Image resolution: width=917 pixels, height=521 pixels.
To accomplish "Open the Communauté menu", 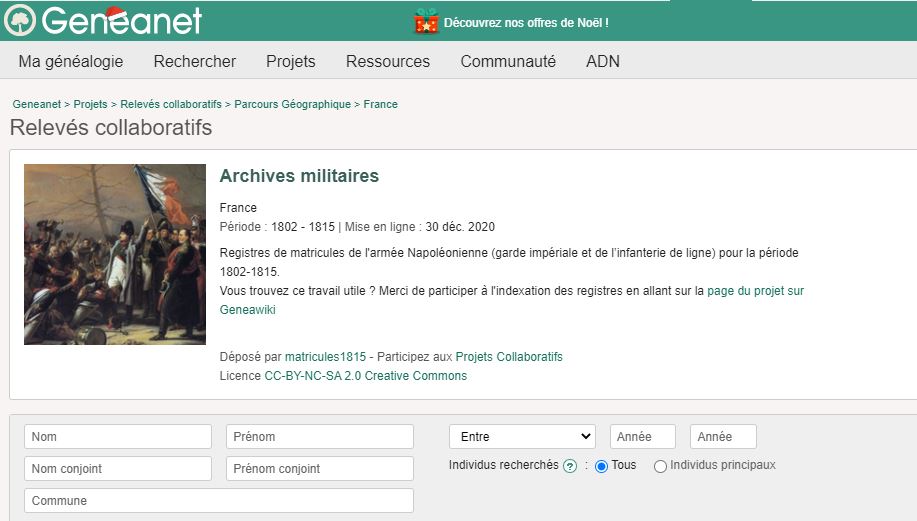I will tap(508, 61).
